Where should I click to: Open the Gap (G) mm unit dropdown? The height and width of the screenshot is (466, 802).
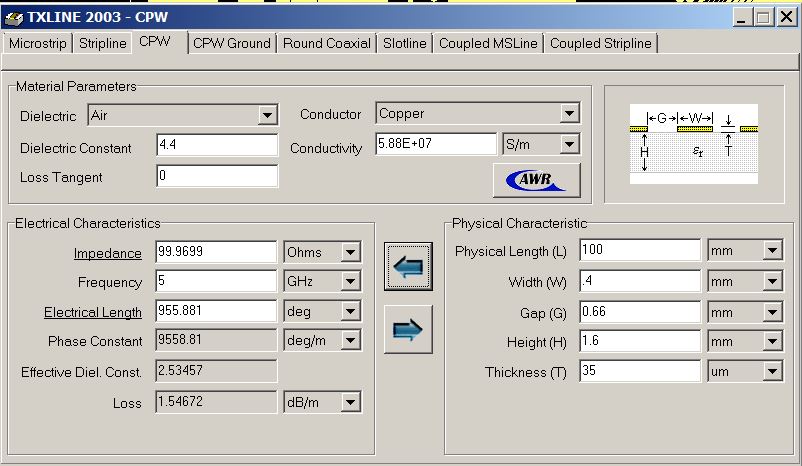click(x=772, y=312)
